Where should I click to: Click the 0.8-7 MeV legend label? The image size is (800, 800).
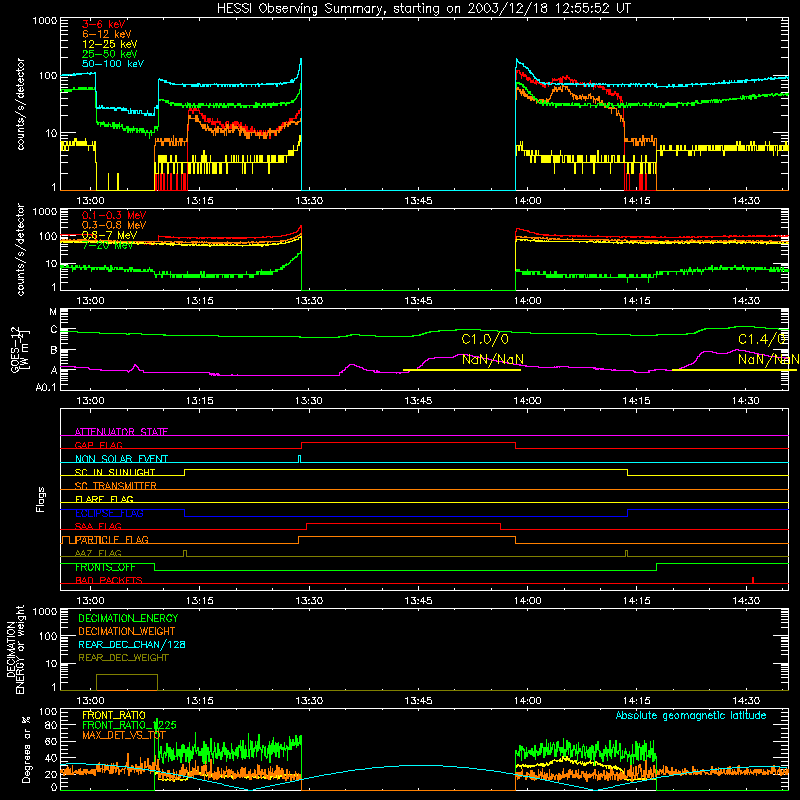[109, 235]
